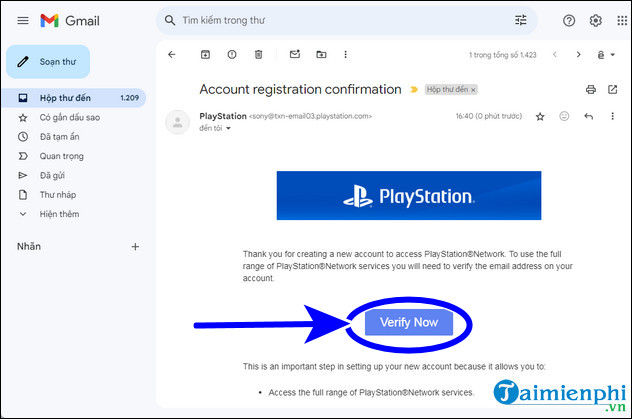632x419 pixels.
Task: Expand recipient details next to 'đến tôi'
Action: pyautogui.click(x=228, y=128)
